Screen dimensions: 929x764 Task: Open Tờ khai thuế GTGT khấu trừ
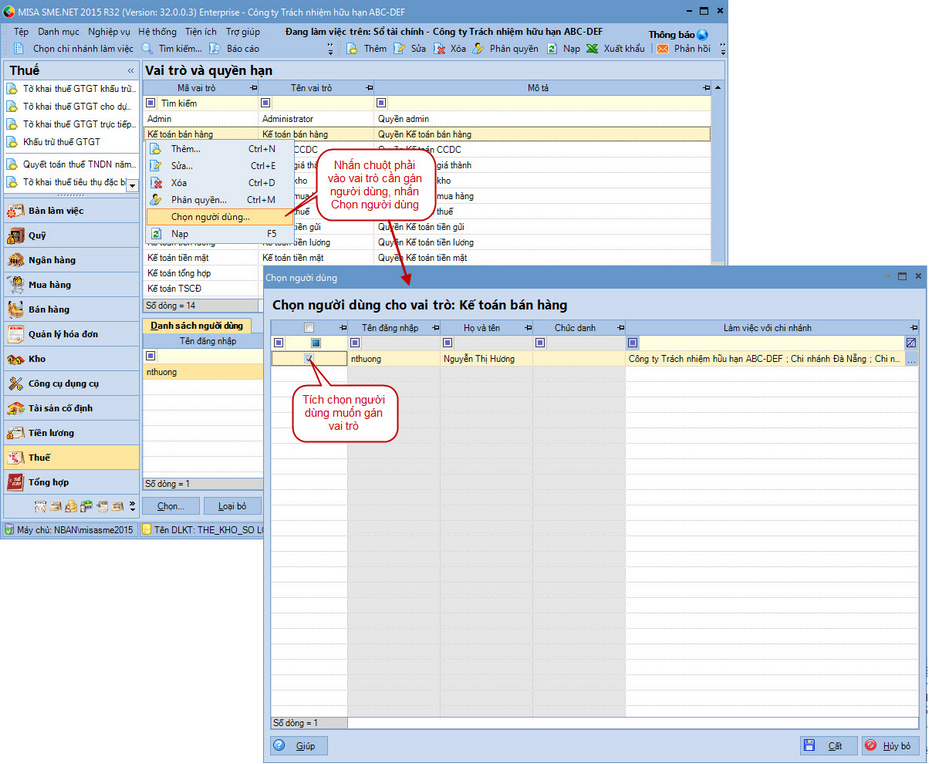[x=72, y=89]
